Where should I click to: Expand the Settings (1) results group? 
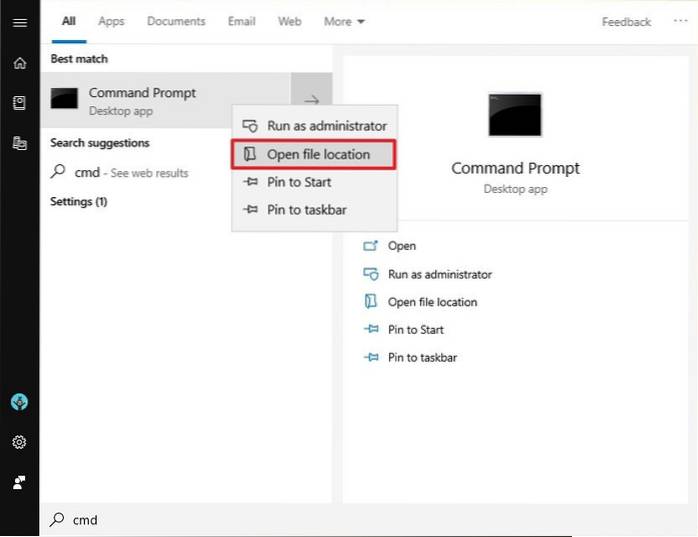pos(79,202)
